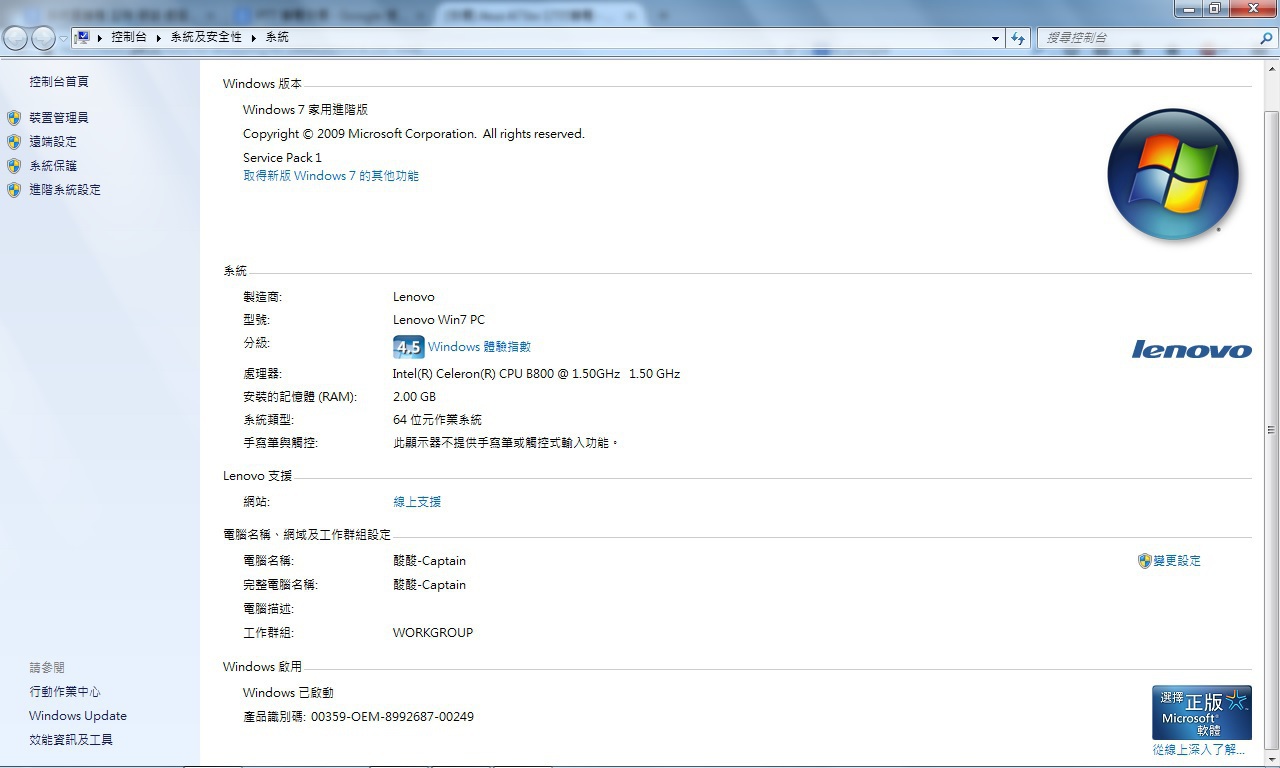Open 控制台首頁 in the left pane
This screenshot has width=1280, height=768.
click(59, 82)
